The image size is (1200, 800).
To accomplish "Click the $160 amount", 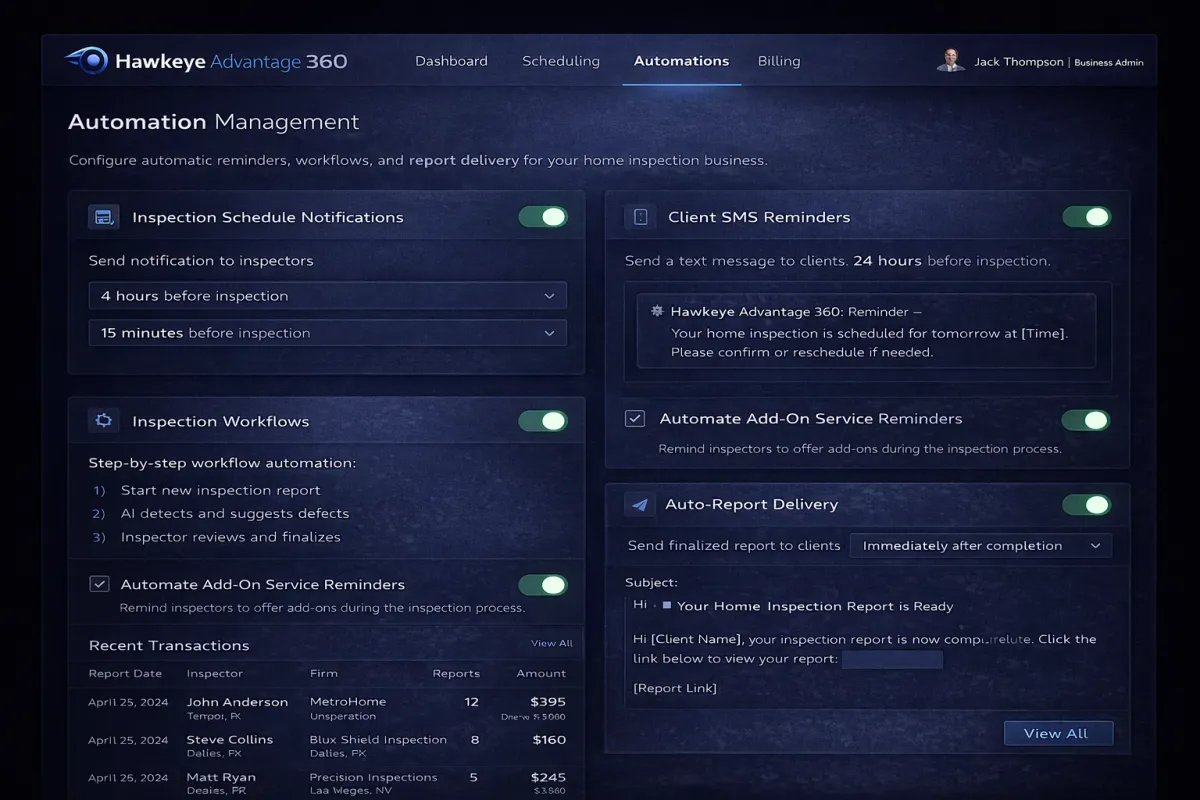I will (x=548, y=740).
